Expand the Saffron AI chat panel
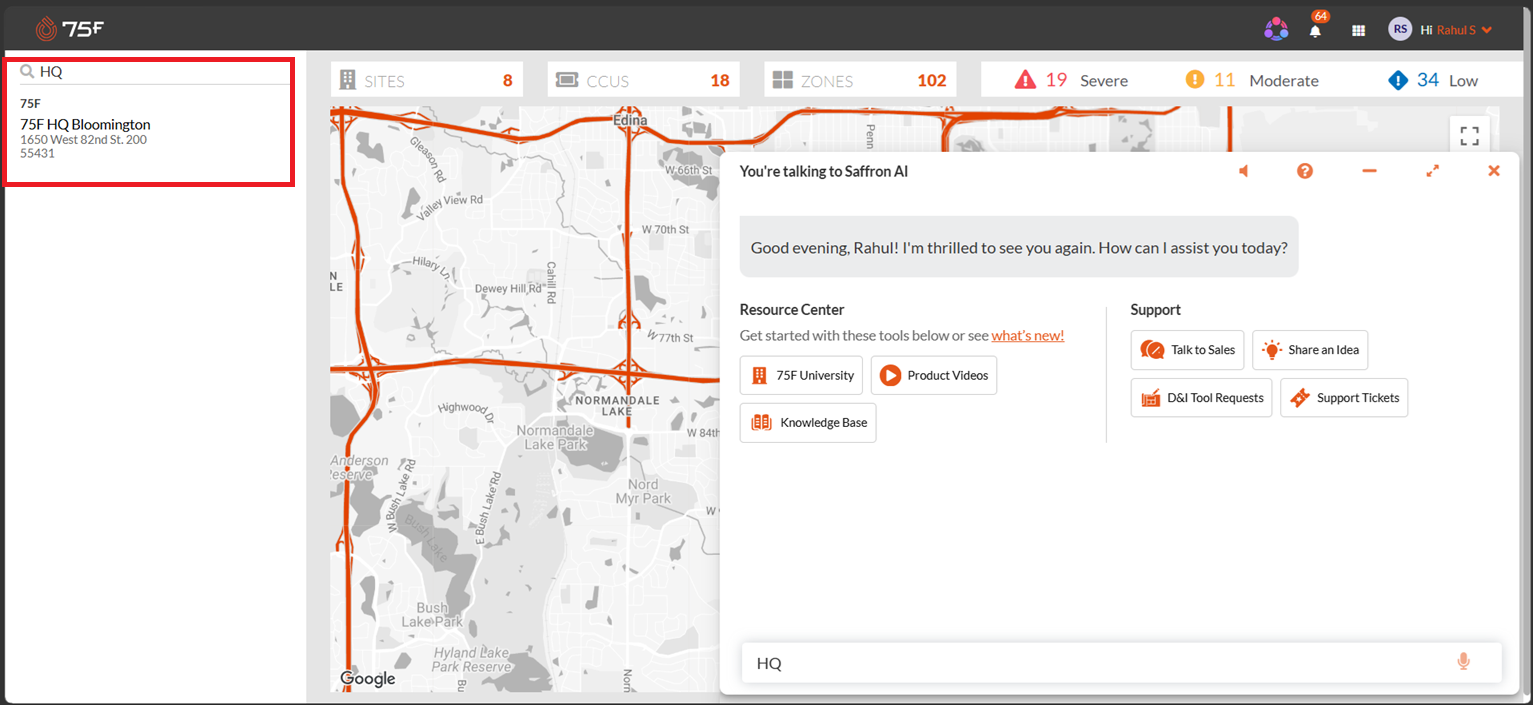Screen dimensions: 1533x705 coord(1432,171)
